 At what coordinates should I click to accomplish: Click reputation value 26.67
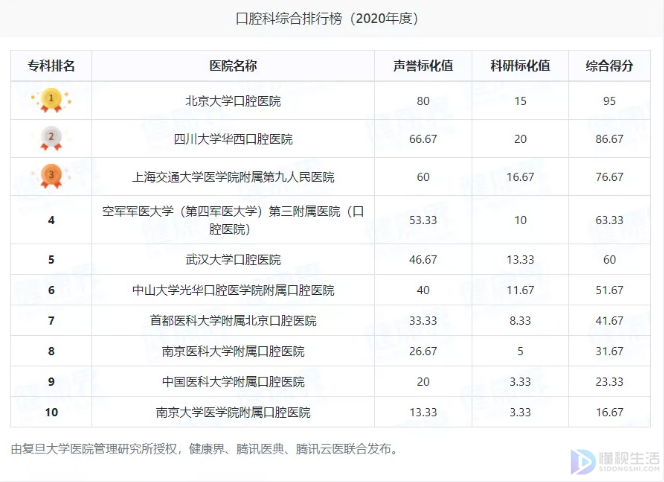point(423,351)
